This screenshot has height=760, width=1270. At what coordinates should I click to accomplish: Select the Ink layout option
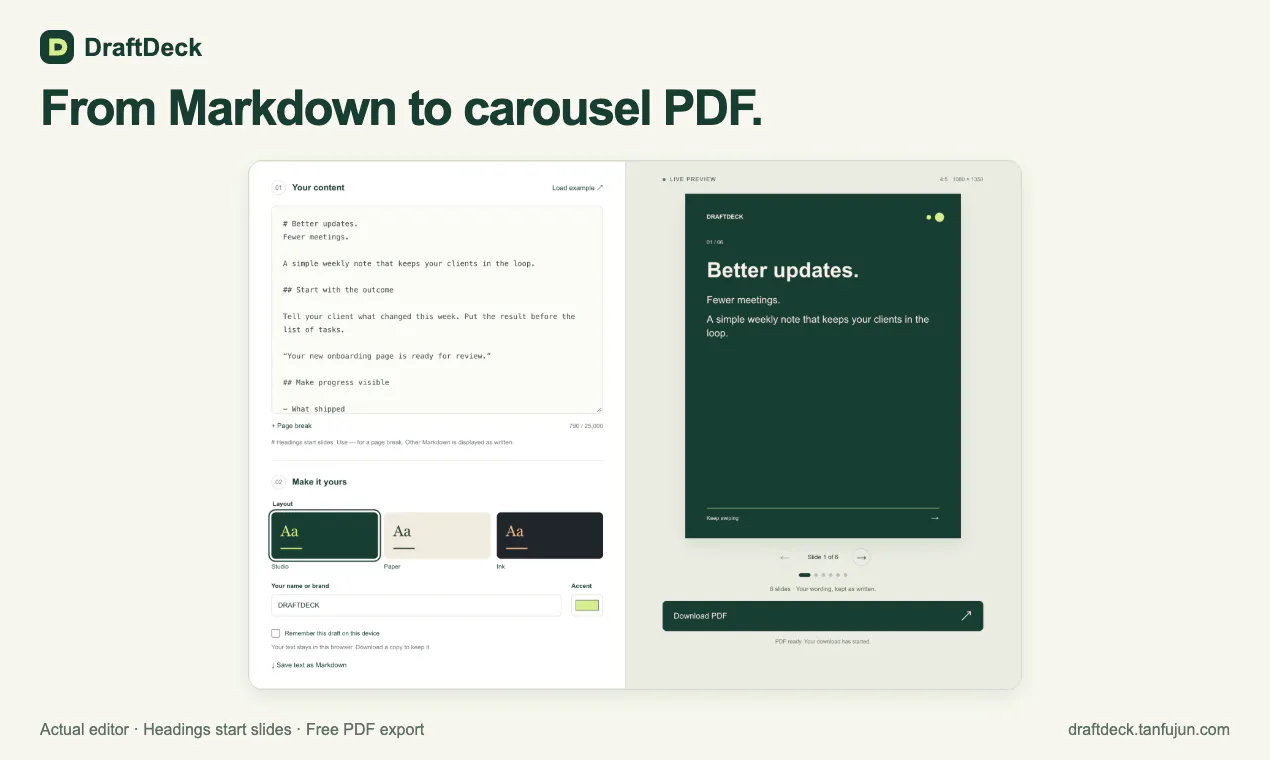(550, 536)
